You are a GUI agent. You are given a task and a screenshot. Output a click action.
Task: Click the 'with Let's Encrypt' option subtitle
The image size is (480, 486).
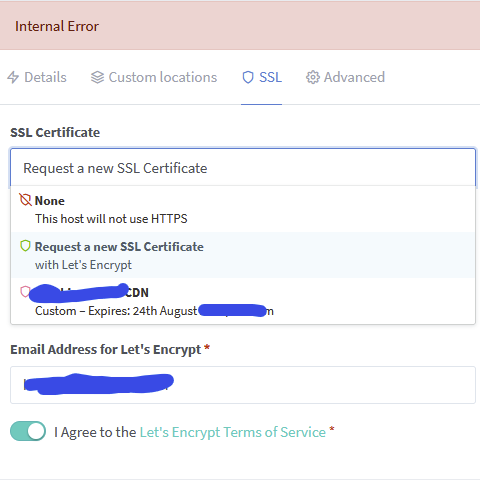(83, 265)
